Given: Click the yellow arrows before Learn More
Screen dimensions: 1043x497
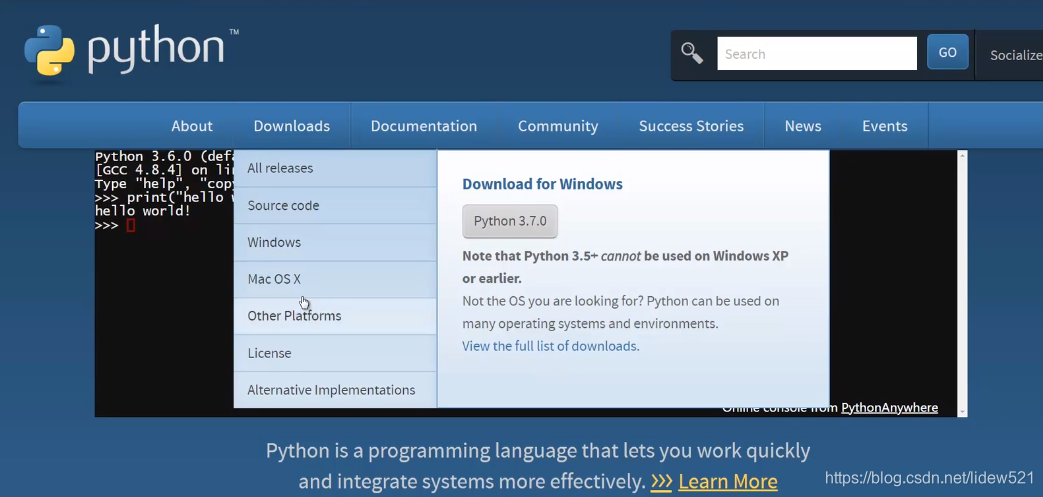Looking at the screenshot, I should click(661, 481).
